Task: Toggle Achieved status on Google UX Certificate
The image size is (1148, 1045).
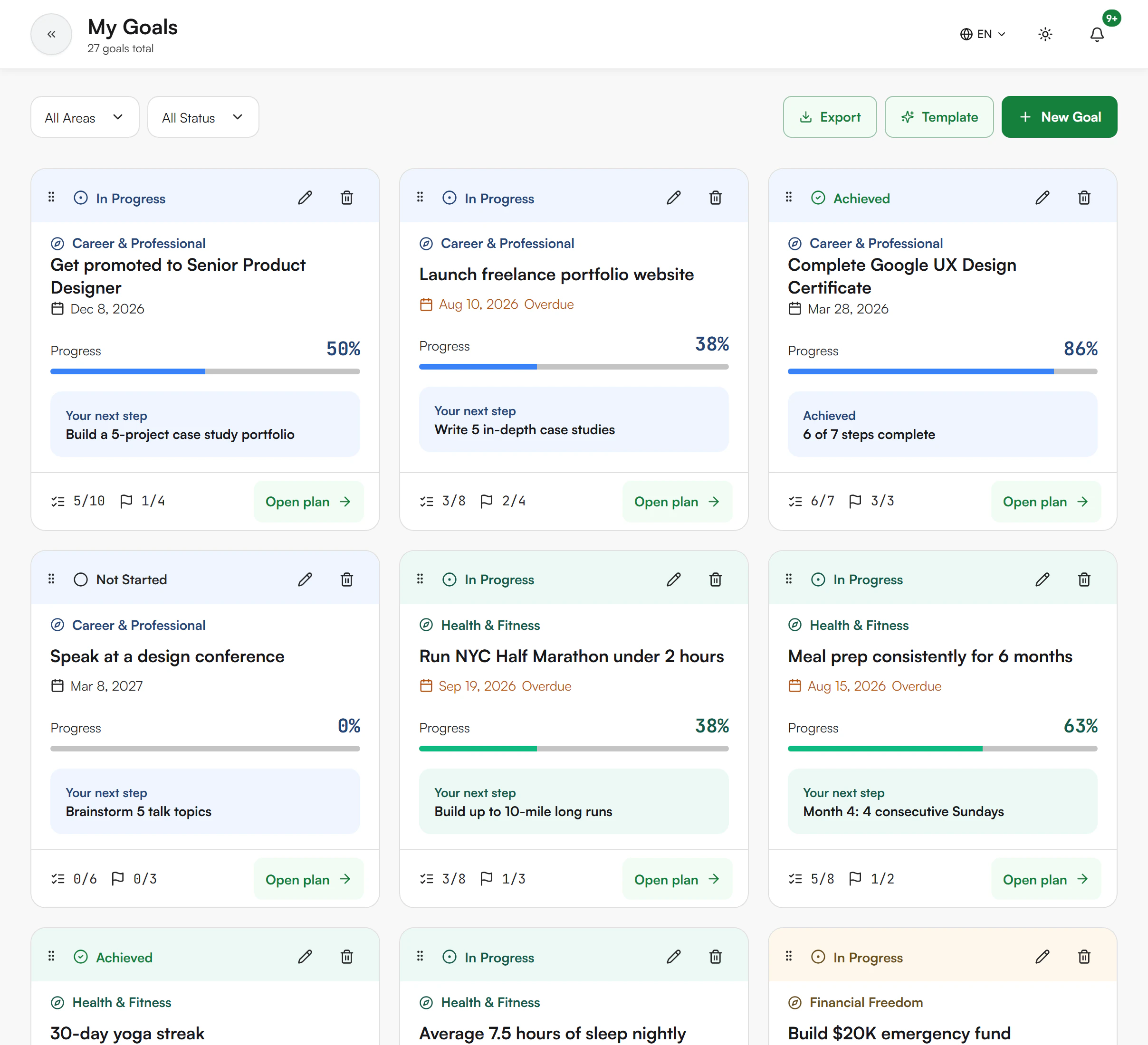Action: pos(818,198)
